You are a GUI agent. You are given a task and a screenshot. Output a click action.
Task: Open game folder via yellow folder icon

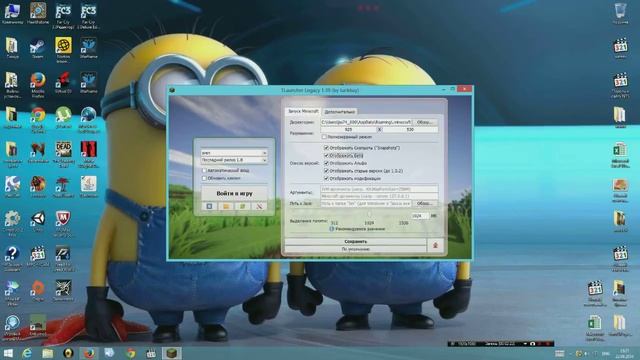(226, 206)
